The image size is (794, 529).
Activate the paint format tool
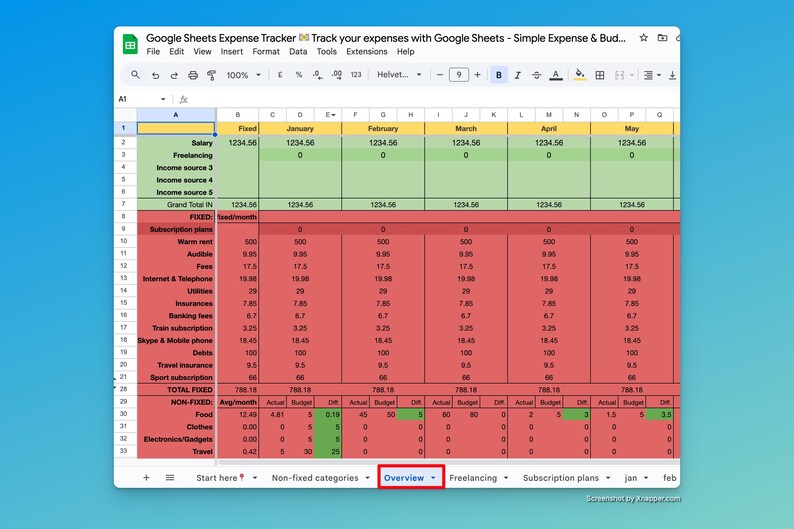pos(212,75)
